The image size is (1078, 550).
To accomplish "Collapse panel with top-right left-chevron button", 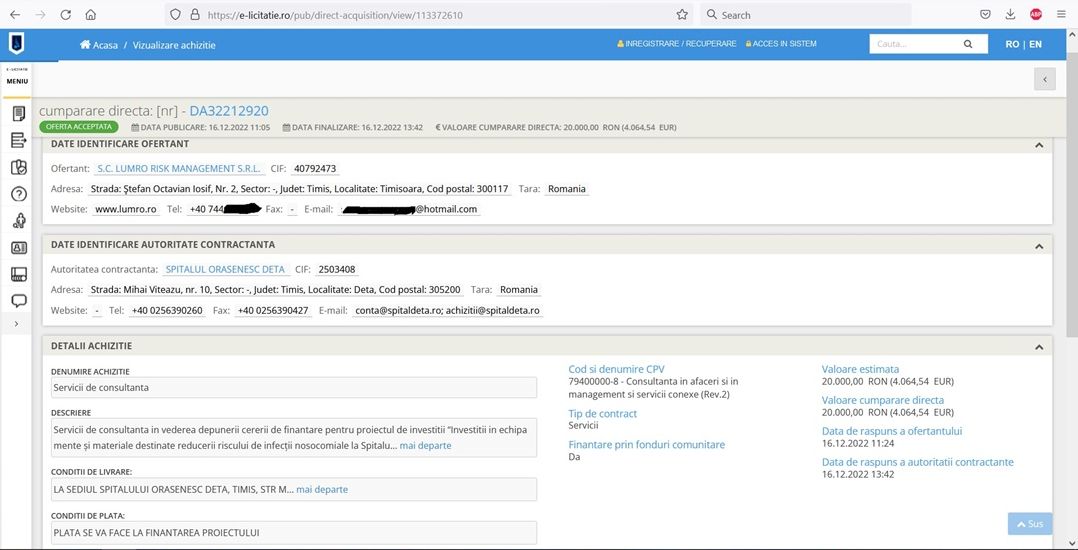I will point(1044,80).
